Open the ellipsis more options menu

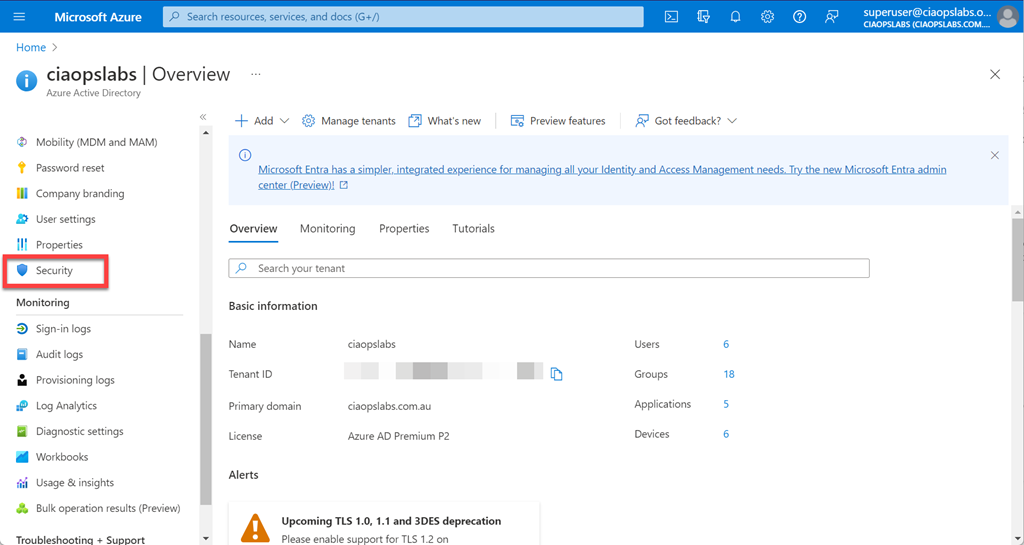[x=256, y=75]
